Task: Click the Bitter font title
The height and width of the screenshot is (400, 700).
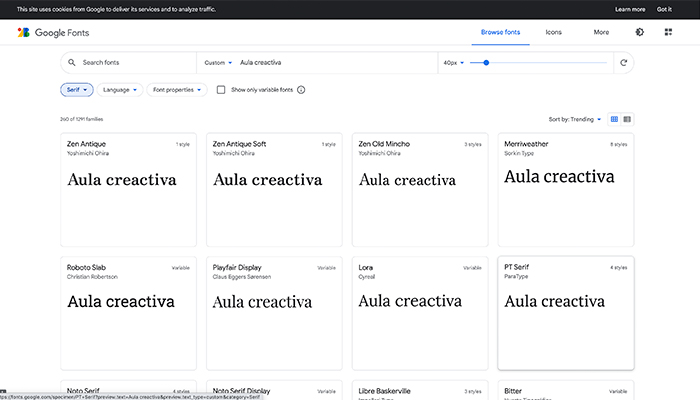Action: point(513,391)
